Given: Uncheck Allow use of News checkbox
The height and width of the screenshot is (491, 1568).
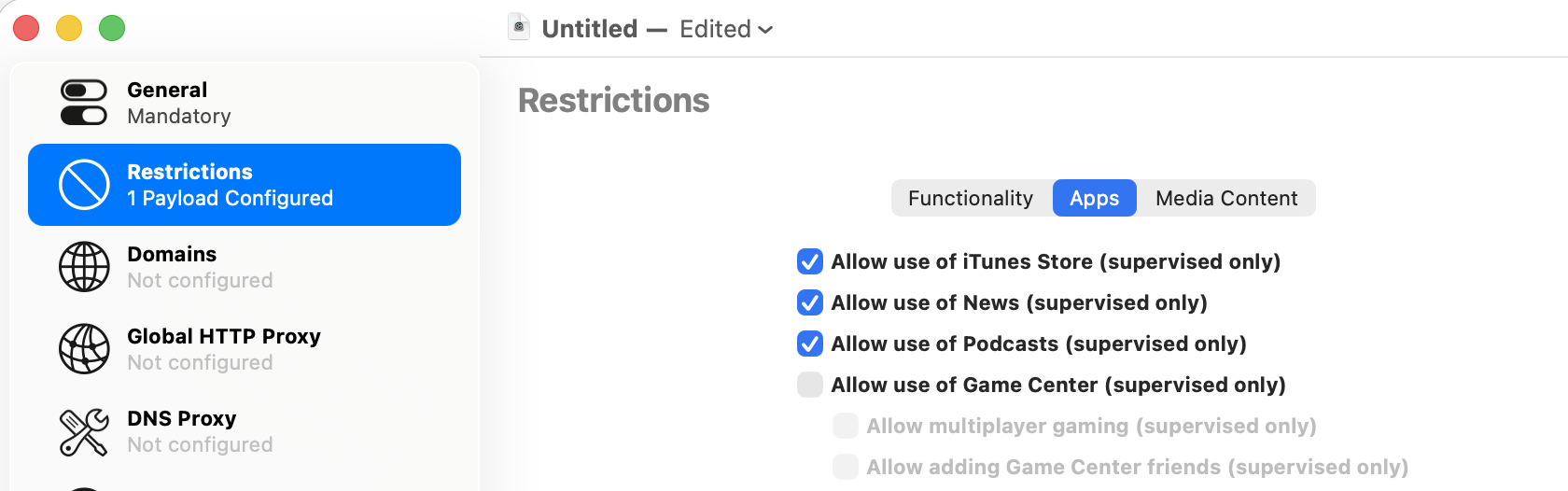Looking at the screenshot, I should point(810,302).
